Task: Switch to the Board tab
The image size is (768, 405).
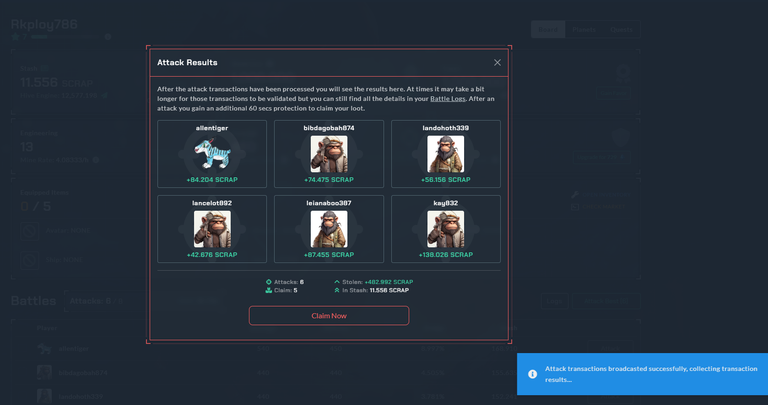Action: [x=548, y=30]
